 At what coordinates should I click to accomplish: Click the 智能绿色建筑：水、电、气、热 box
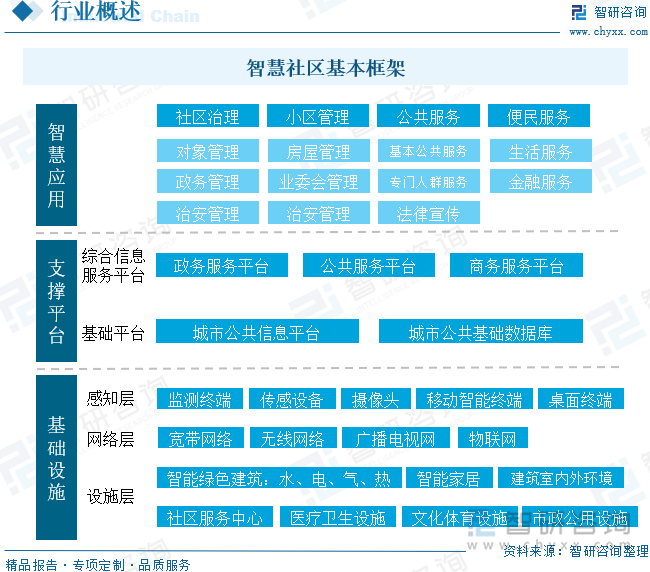[x=279, y=477]
